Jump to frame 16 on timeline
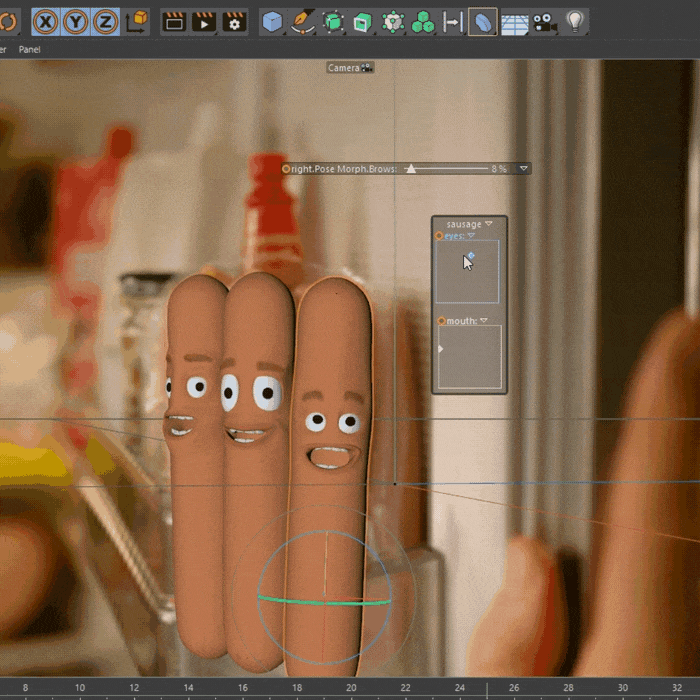The height and width of the screenshot is (700, 700). [x=242, y=688]
